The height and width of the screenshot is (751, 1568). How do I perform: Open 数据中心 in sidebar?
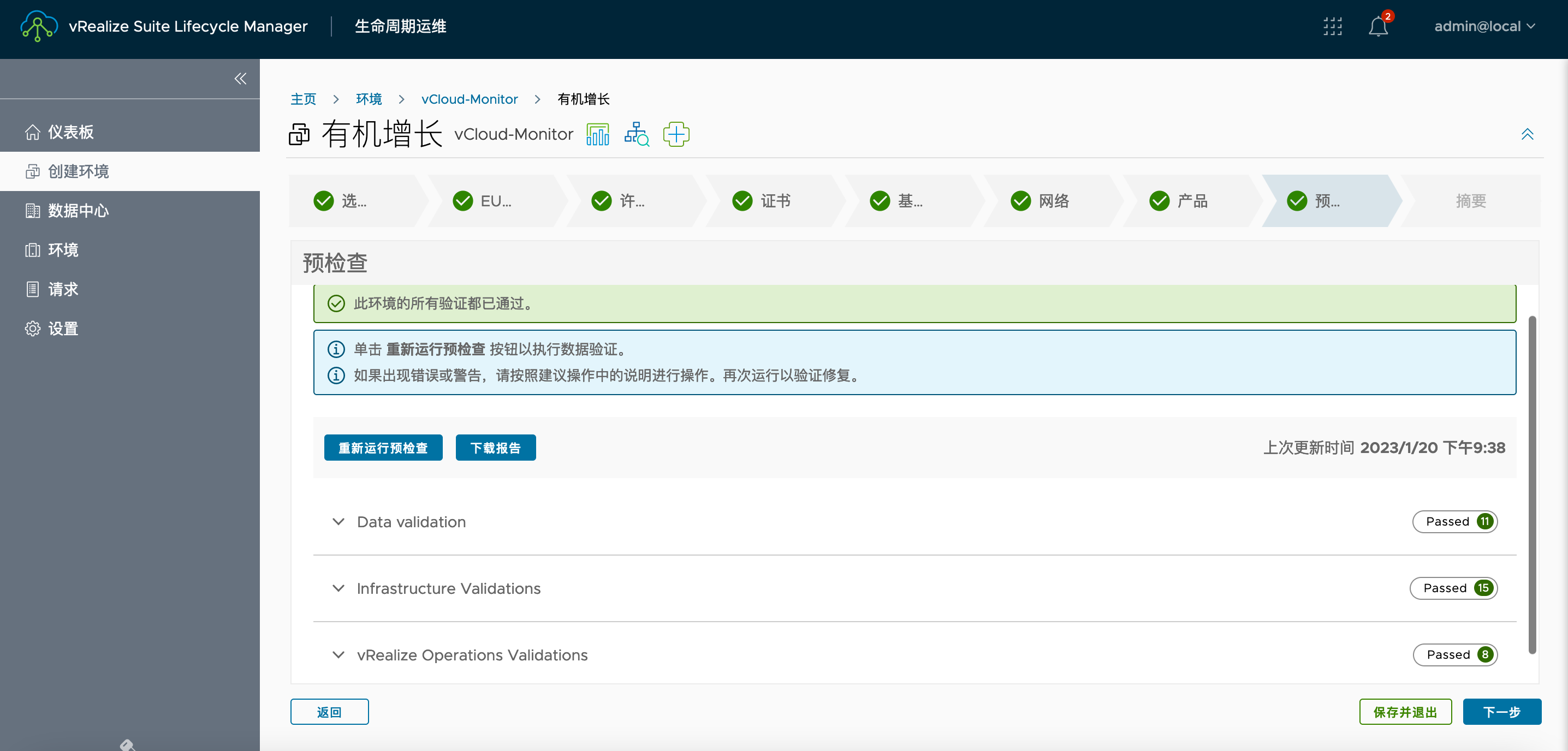[x=129, y=211]
